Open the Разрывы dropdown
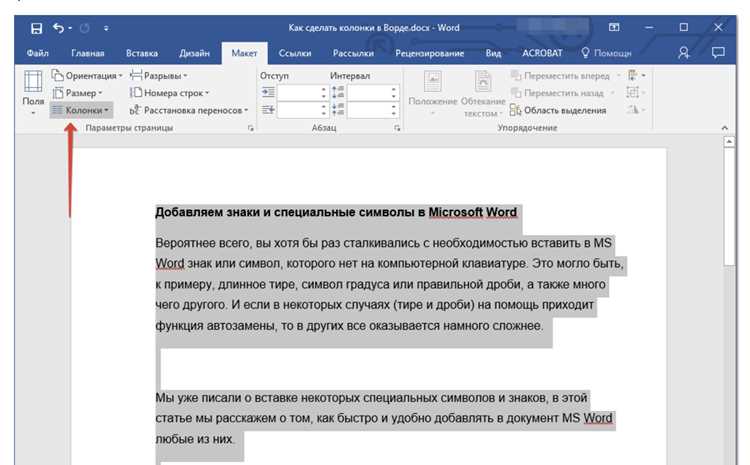The height and width of the screenshot is (465, 750). pyautogui.click(x=158, y=76)
